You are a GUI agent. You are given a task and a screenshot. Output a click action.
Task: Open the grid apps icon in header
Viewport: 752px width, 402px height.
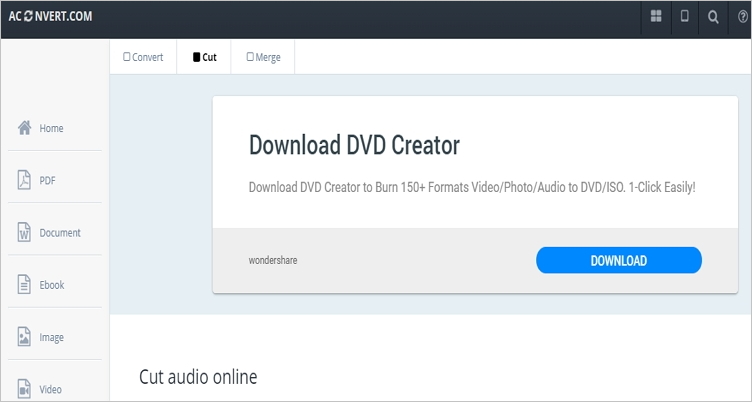tap(656, 16)
